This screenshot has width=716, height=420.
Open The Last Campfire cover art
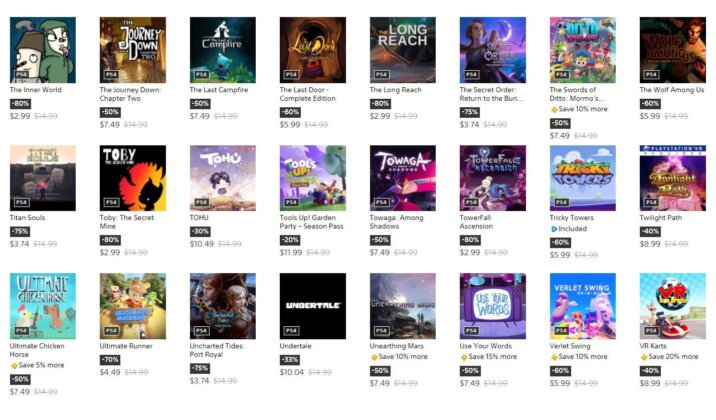click(223, 50)
